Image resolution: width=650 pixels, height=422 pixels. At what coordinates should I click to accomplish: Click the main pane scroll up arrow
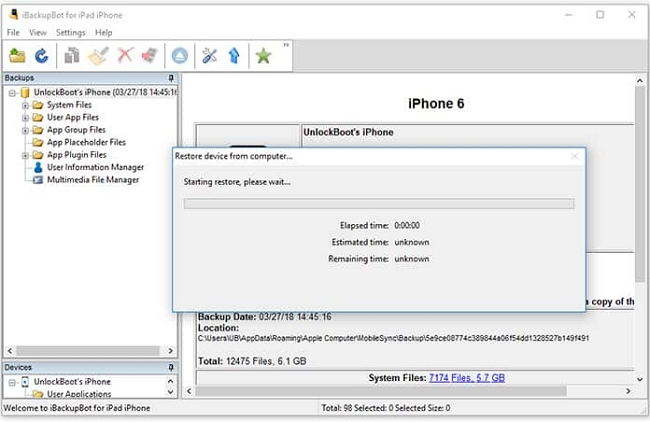click(640, 80)
